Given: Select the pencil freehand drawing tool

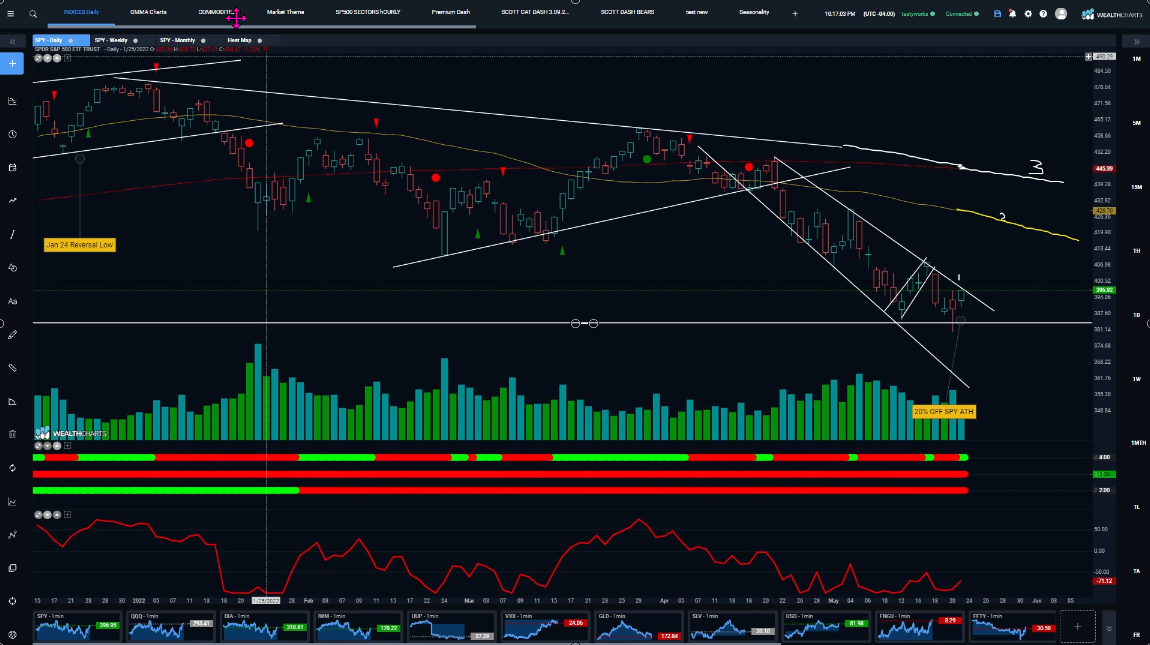Looking at the screenshot, I should (12, 335).
